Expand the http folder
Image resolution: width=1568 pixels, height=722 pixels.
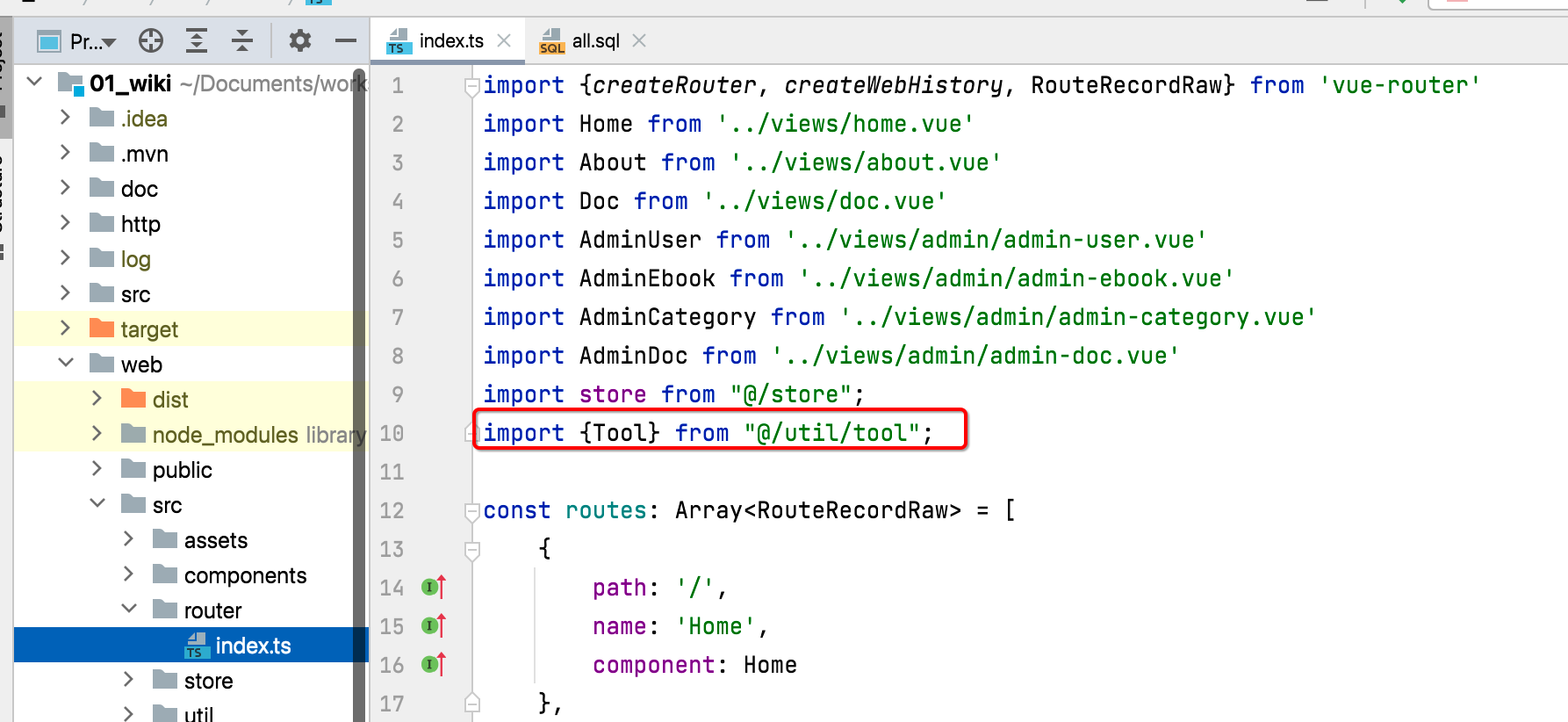point(65,222)
